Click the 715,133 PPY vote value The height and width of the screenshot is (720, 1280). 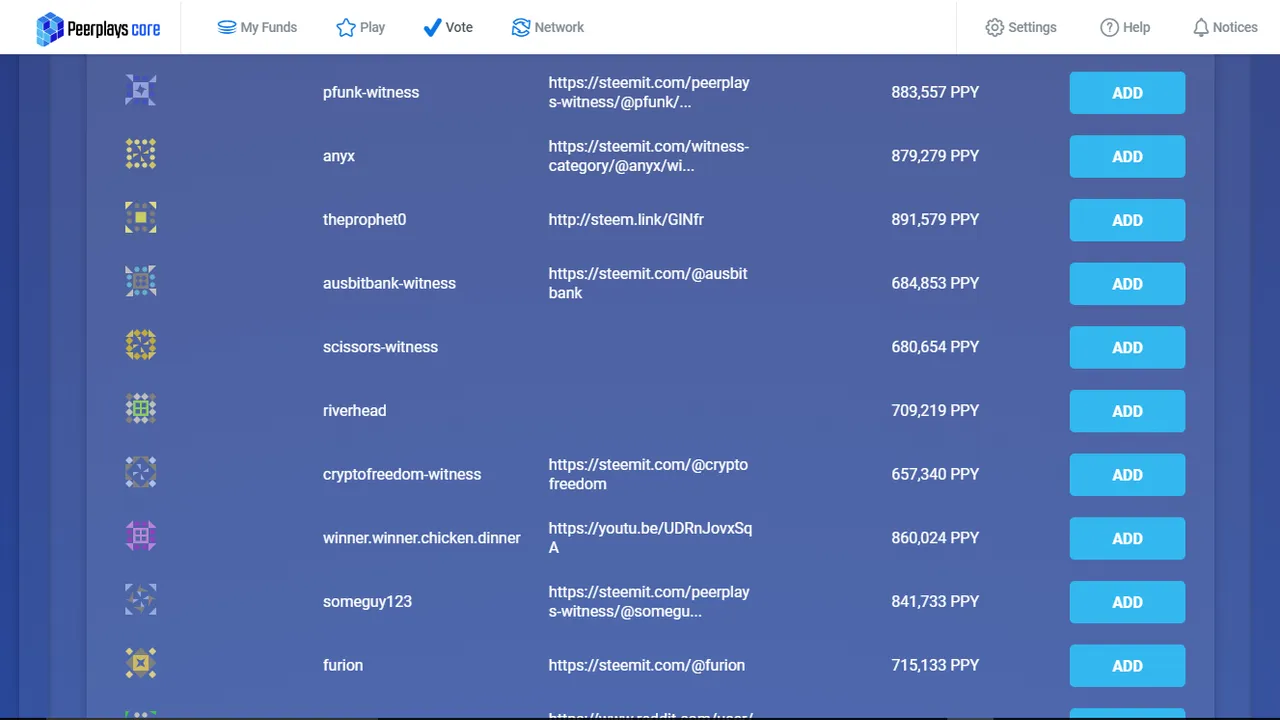[x=935, y=665]
